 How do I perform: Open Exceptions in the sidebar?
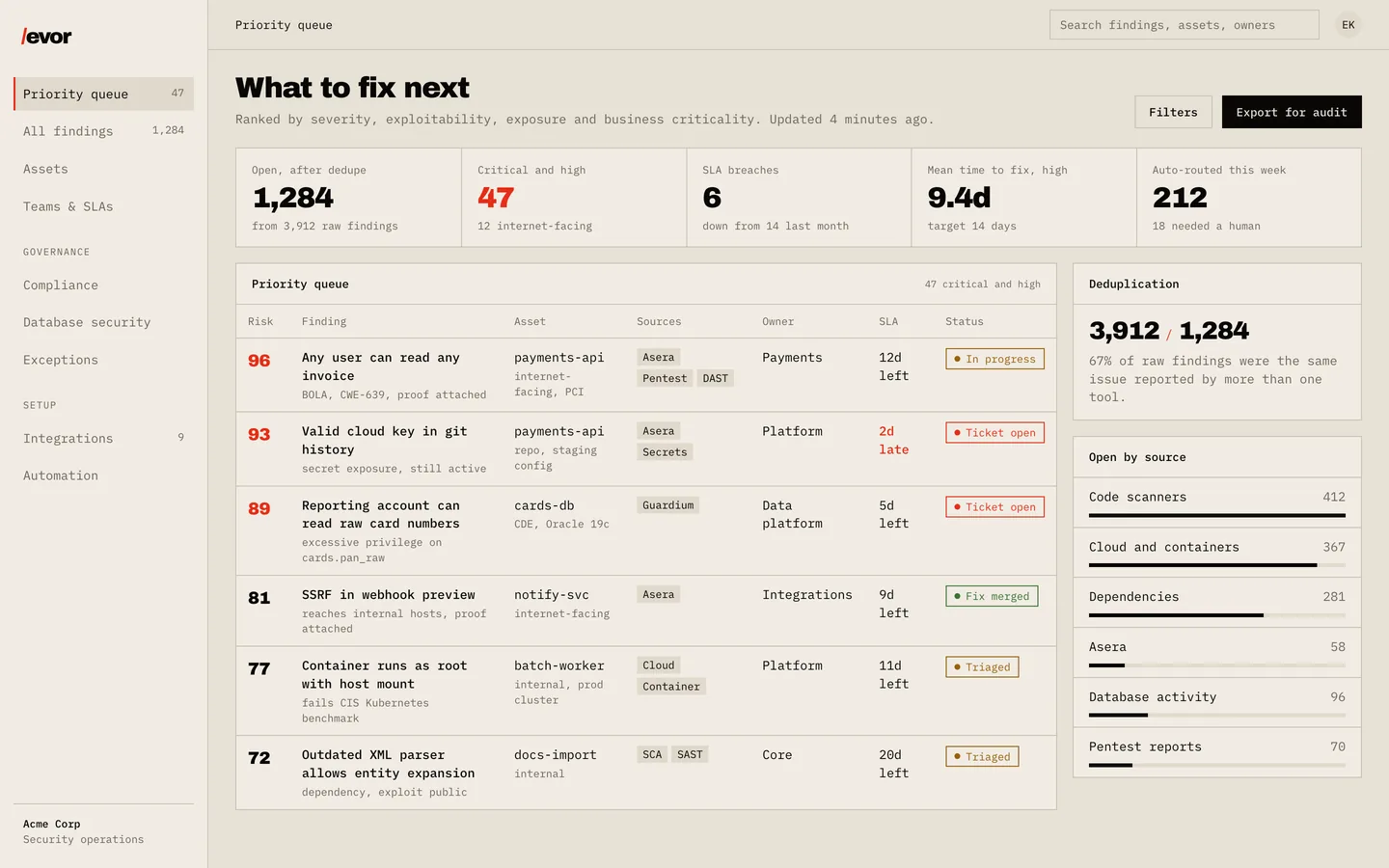[x=103, y=360]
